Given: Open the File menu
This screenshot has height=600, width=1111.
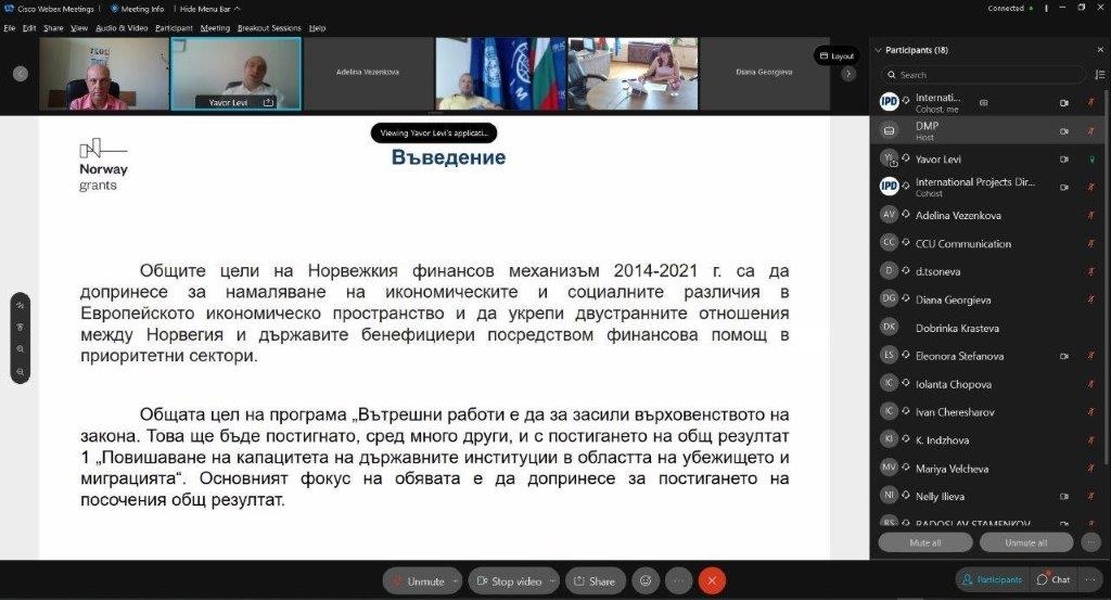Looking at the screenshot, I should pos(9,28).
